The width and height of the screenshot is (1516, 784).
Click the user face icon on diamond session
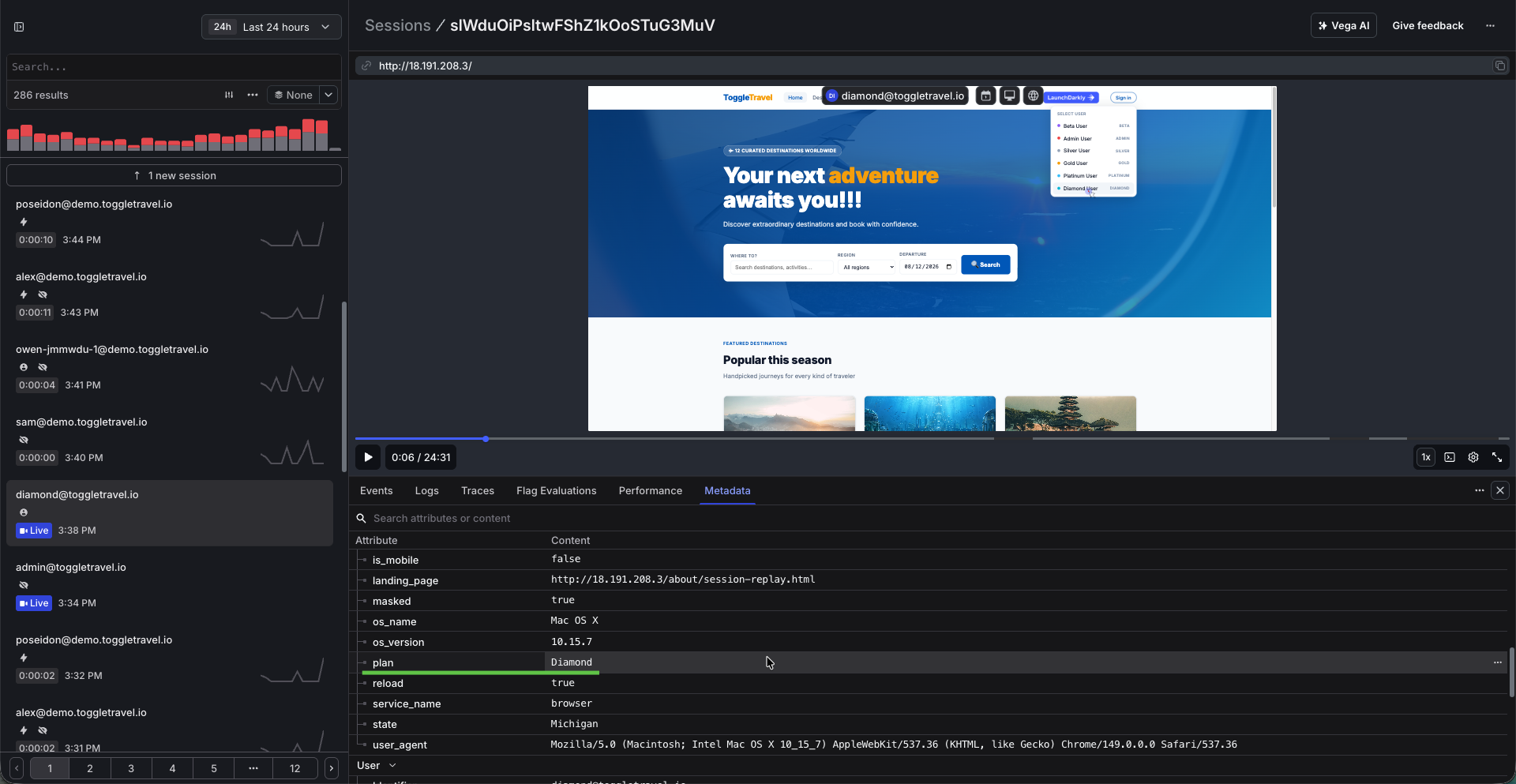[24, 512]
